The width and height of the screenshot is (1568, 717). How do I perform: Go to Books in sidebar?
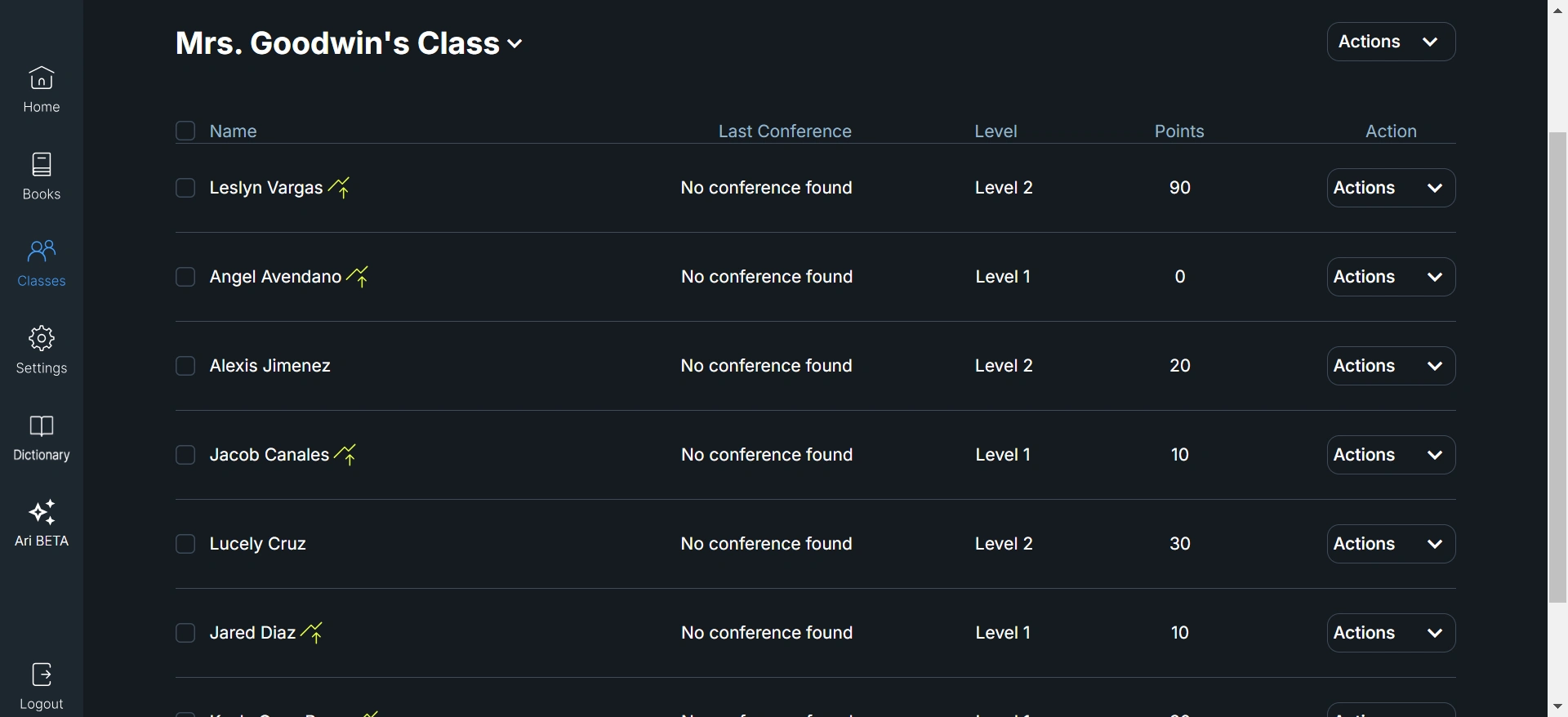click(x=42, y=166)
